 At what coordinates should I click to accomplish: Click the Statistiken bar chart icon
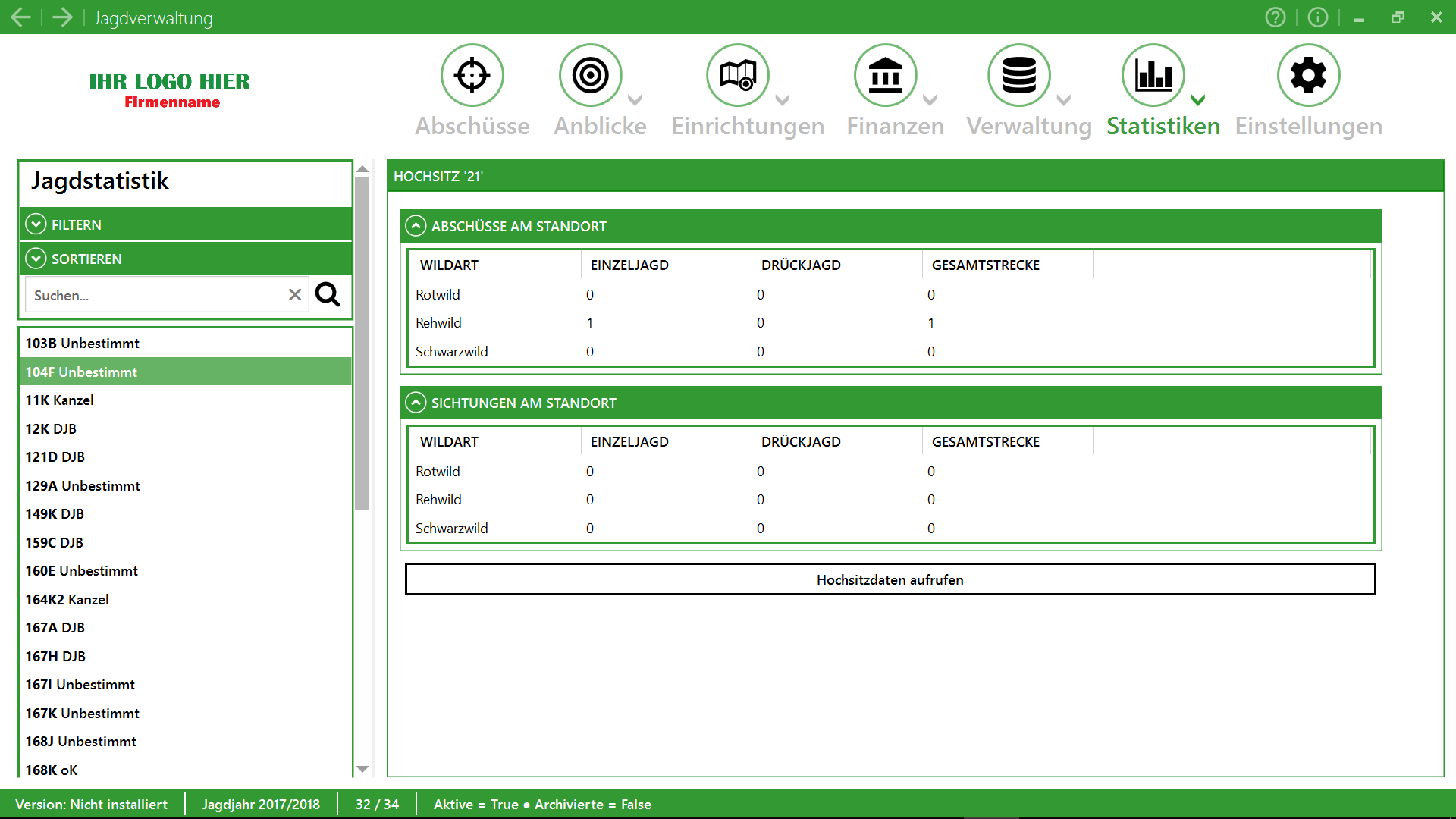click(1153, 75)
